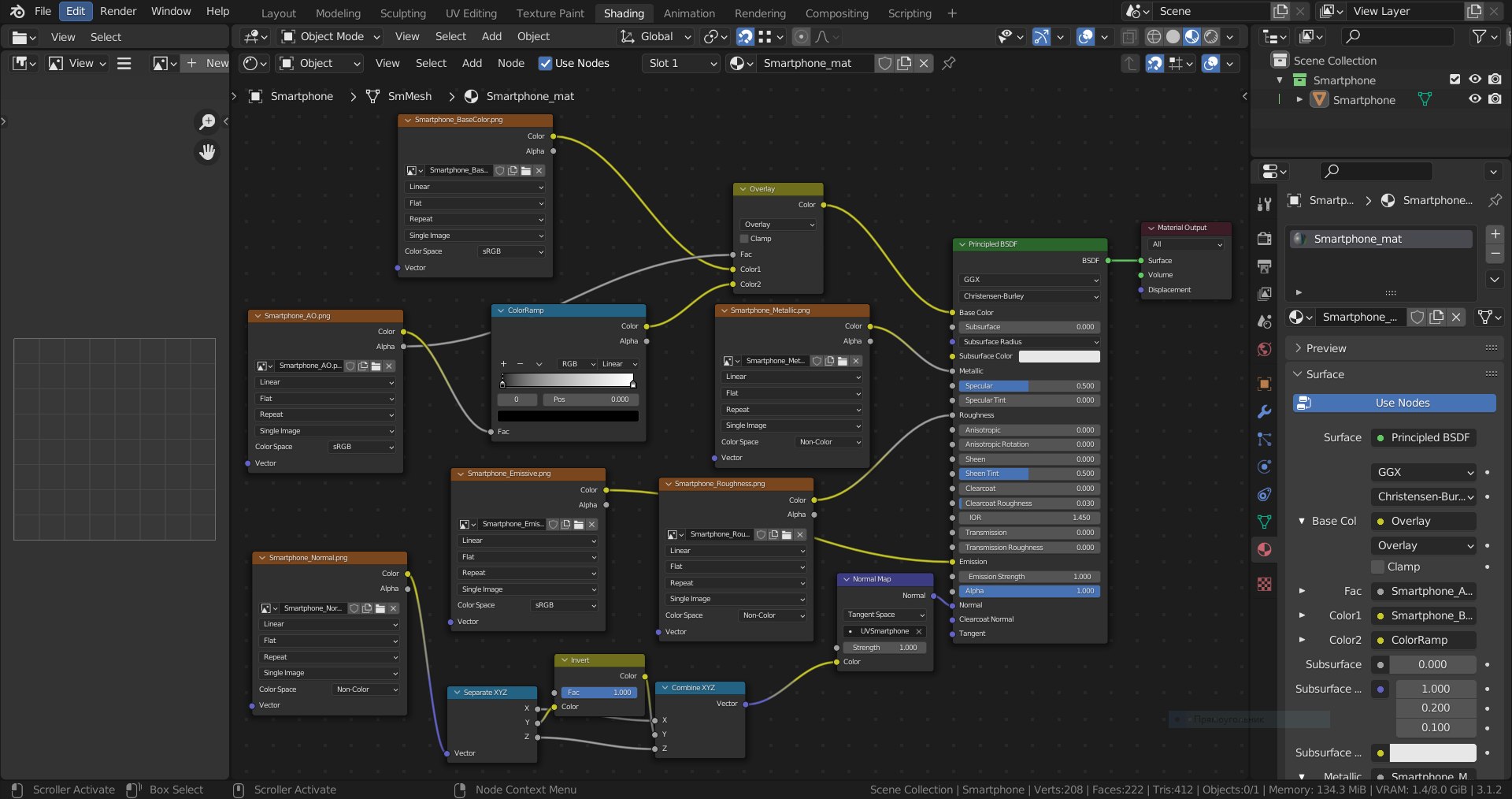This screenshot has width=1512, height=799.
Task: Pin the Smartphone_mat node tree
Action: pyautogui.click(x=949, y=63)
